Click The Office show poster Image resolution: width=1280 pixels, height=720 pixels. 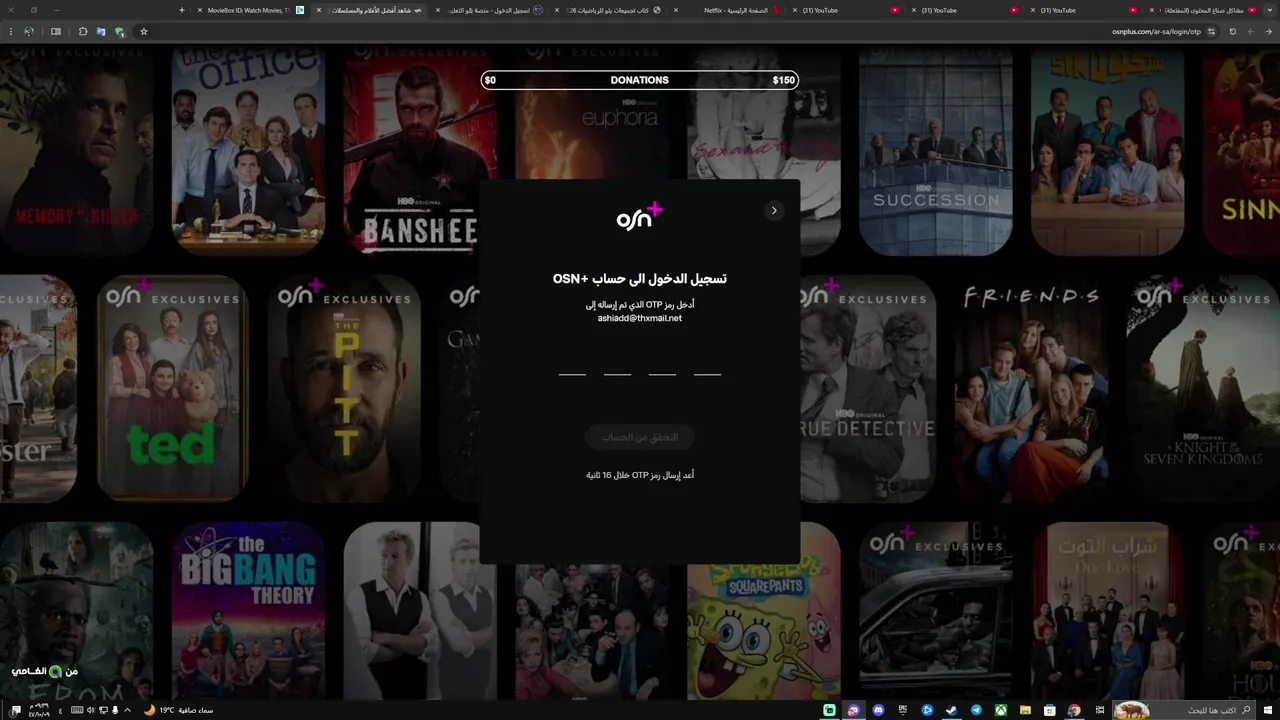tap(248, 150)
